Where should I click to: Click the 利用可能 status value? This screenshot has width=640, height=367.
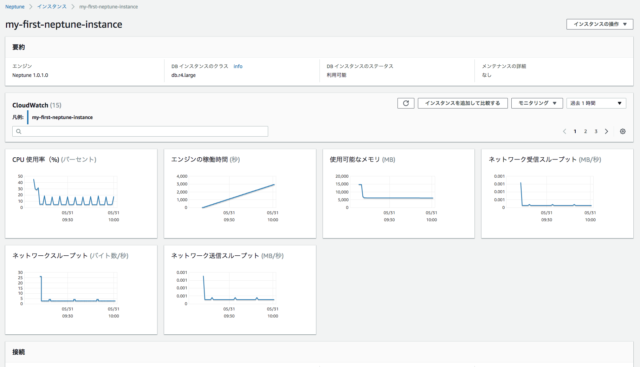[336, 75]
